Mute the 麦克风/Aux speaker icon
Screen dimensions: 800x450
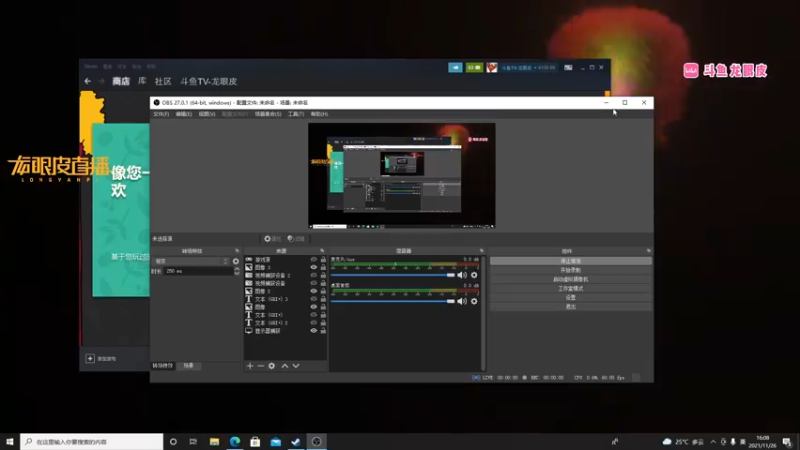pos(462,275)
